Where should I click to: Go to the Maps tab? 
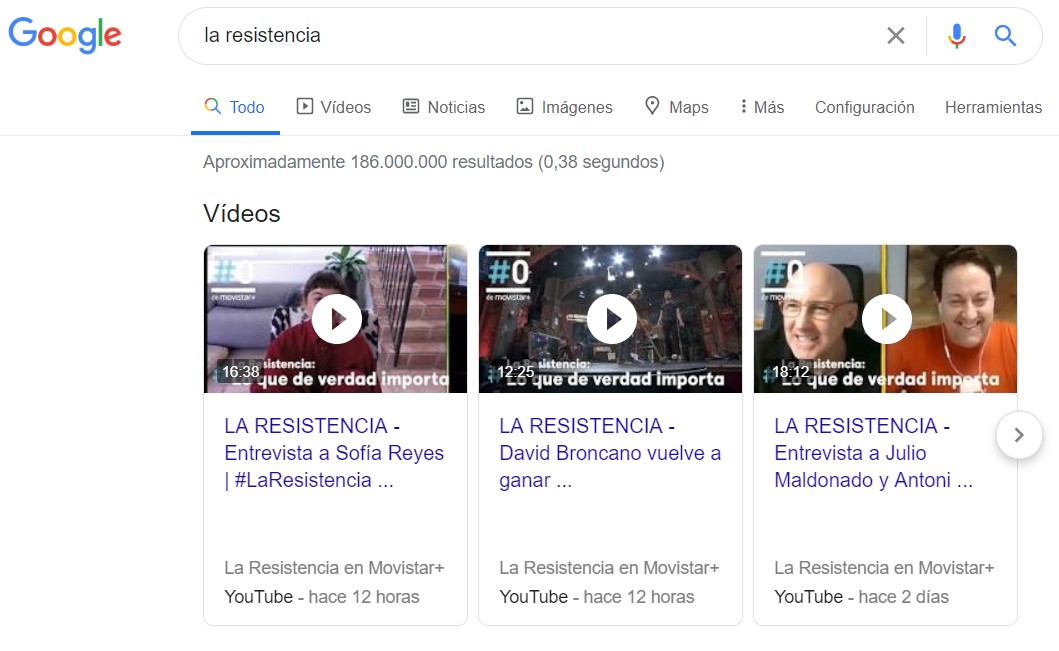[676, 107]
